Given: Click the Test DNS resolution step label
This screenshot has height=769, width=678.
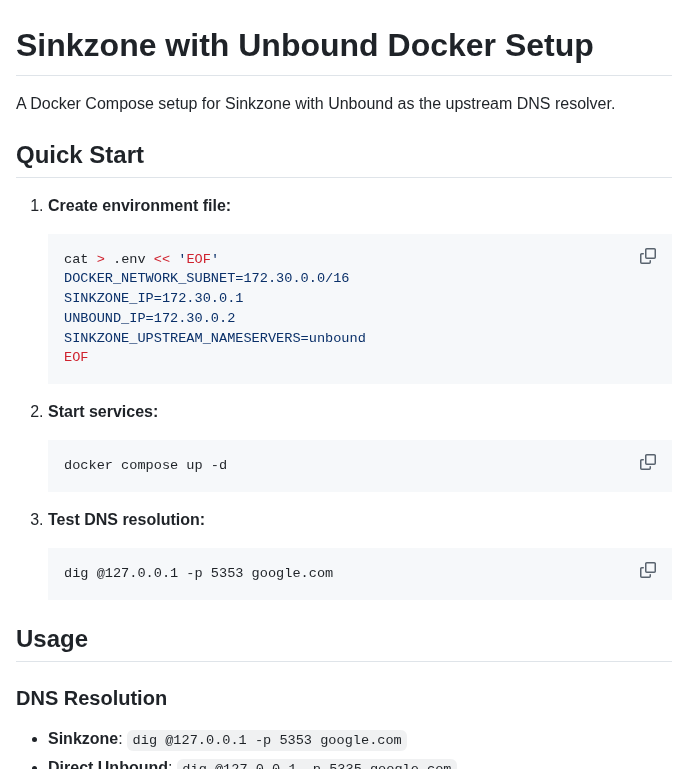Looking at the screenshot, I should (x=126, y=519).
